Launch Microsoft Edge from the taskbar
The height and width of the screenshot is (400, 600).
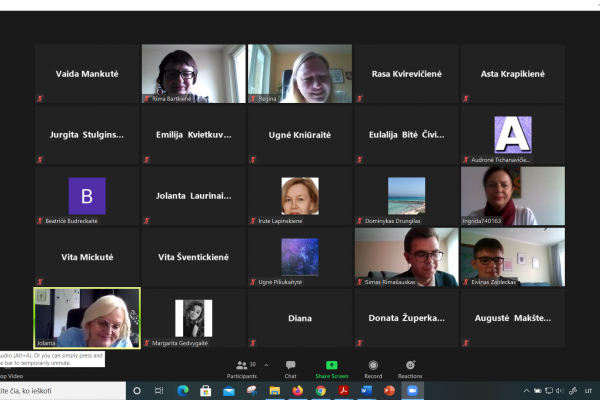[183, 391]
